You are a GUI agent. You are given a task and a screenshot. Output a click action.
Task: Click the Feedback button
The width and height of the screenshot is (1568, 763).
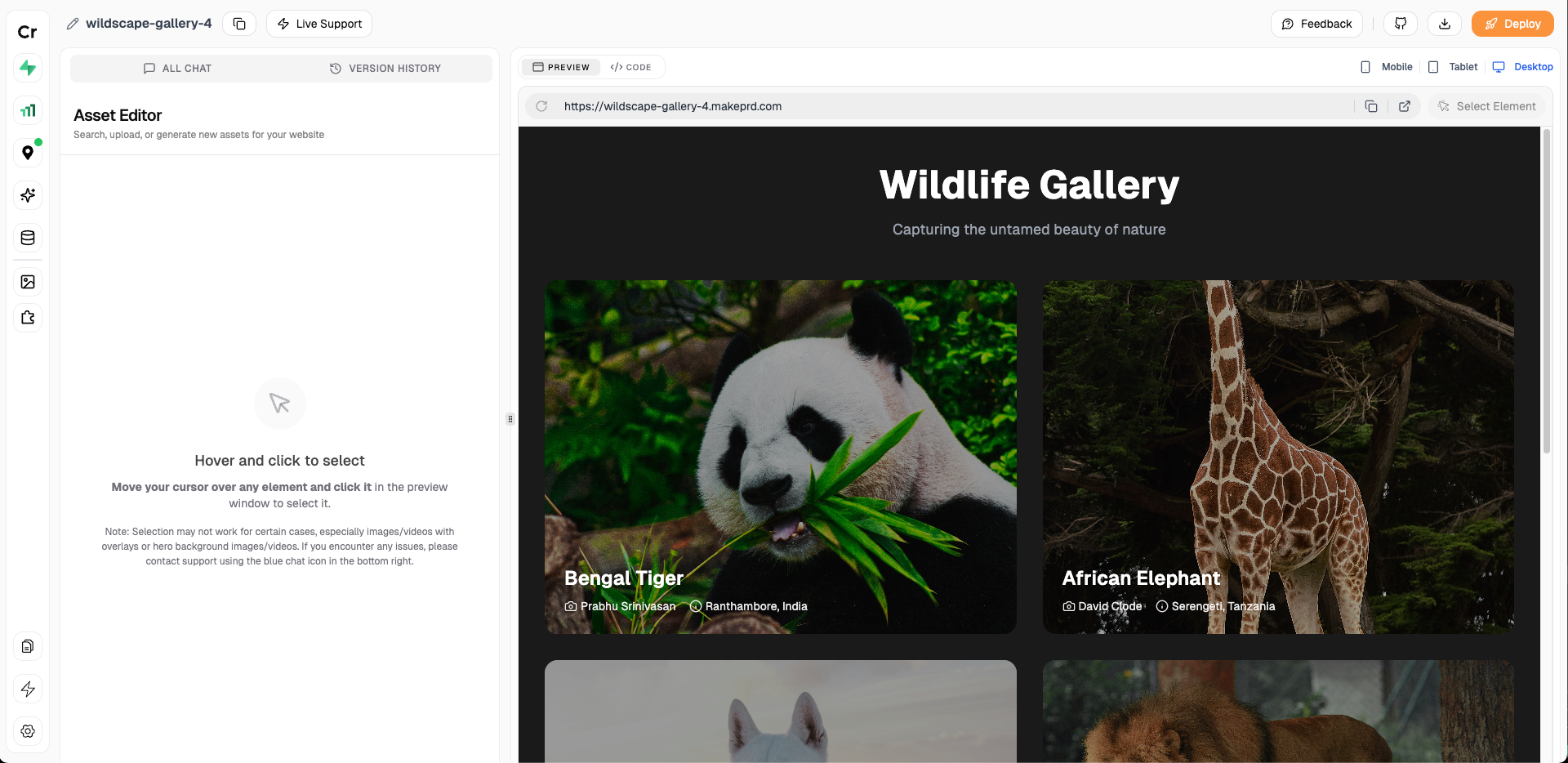tap(1316, 24)
